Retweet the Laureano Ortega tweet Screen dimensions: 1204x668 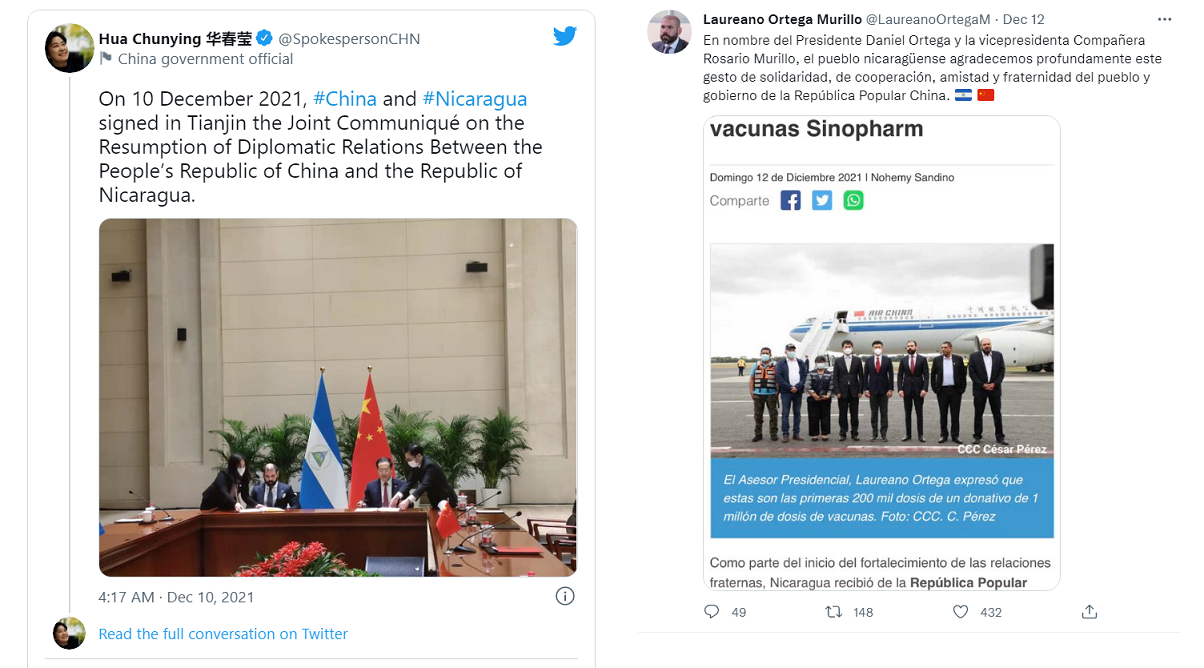(x=832, y=611)
